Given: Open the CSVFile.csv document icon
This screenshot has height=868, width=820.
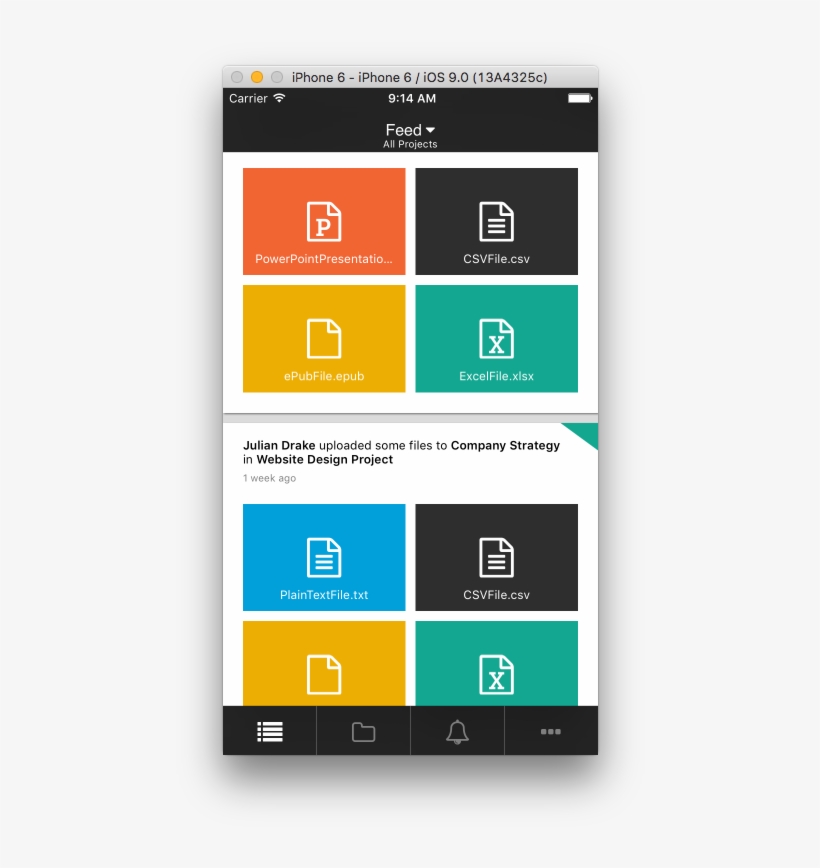Looking at the screenshot, I should point(496,220).
